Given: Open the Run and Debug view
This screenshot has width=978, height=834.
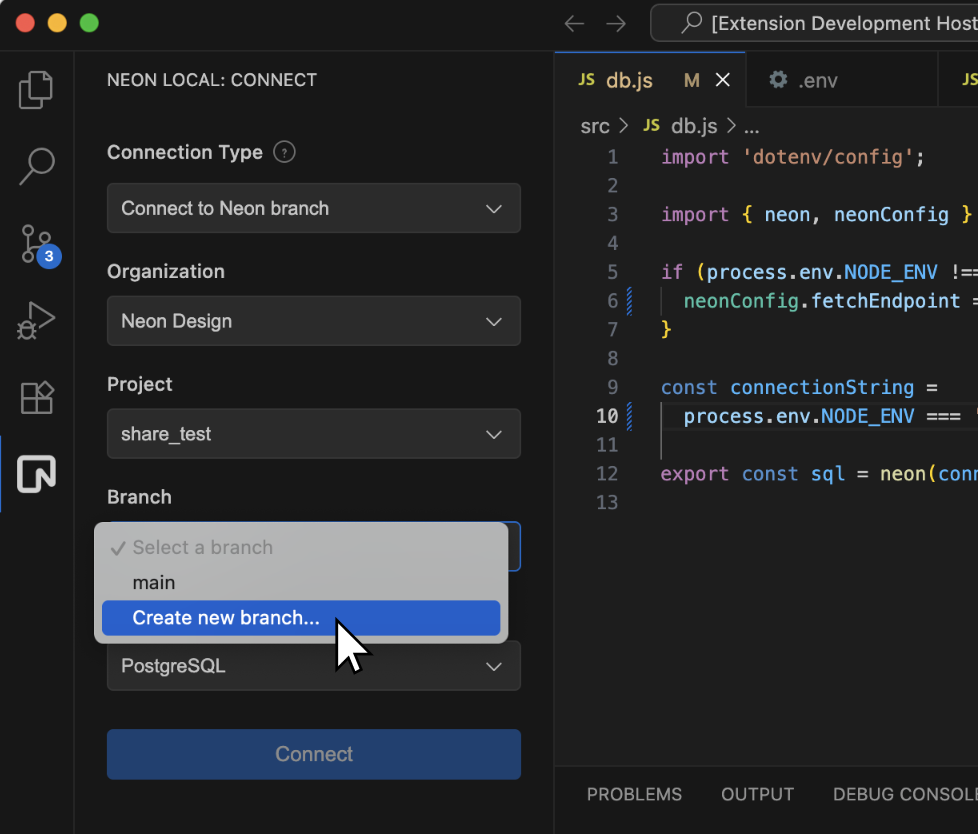Looking at the screenshot, I should 36,321.
